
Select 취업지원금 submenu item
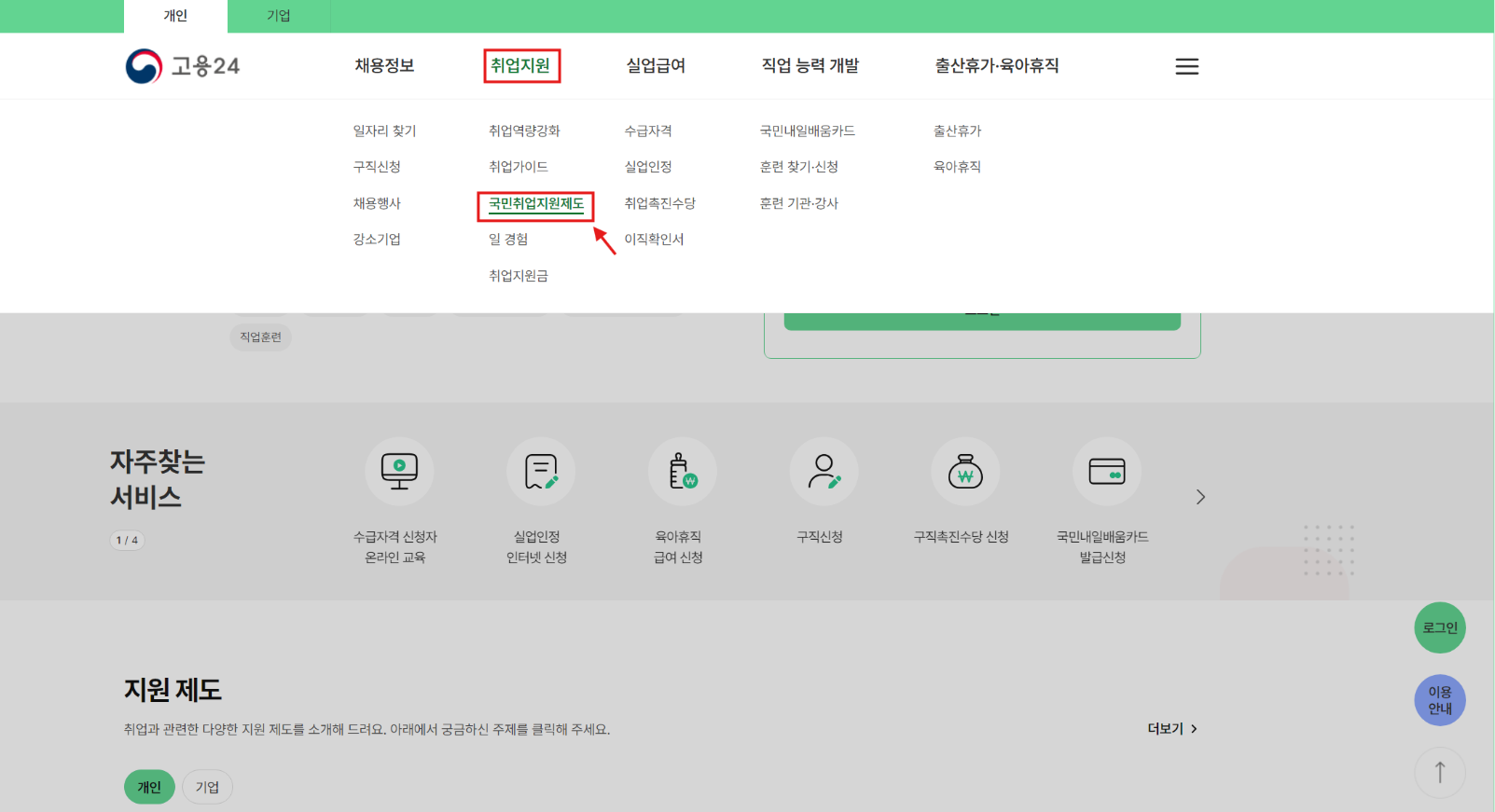519,276
